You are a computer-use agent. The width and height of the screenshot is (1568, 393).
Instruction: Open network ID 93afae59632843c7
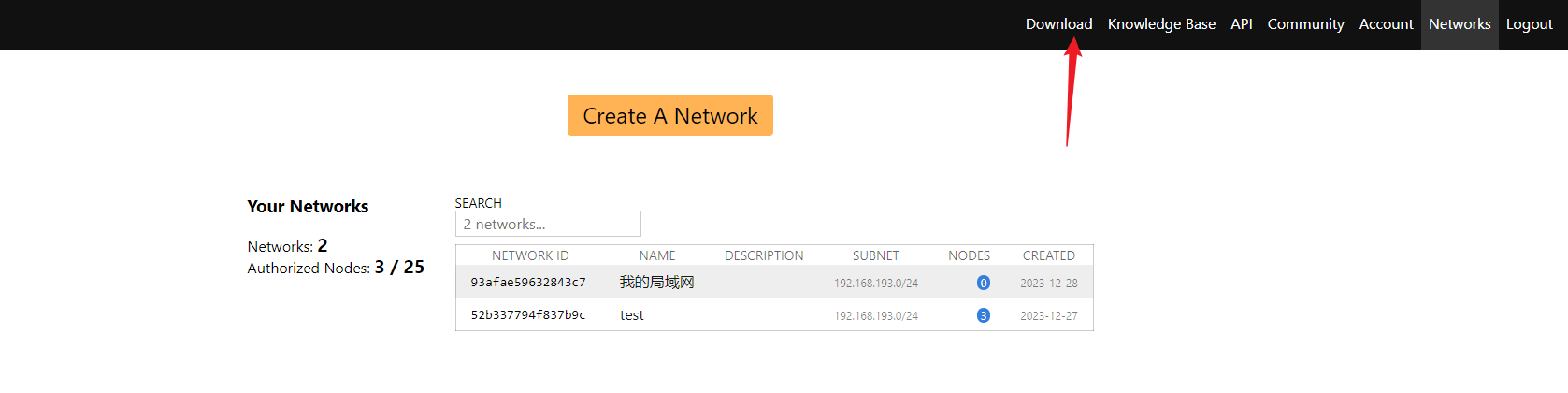point(528,283)
